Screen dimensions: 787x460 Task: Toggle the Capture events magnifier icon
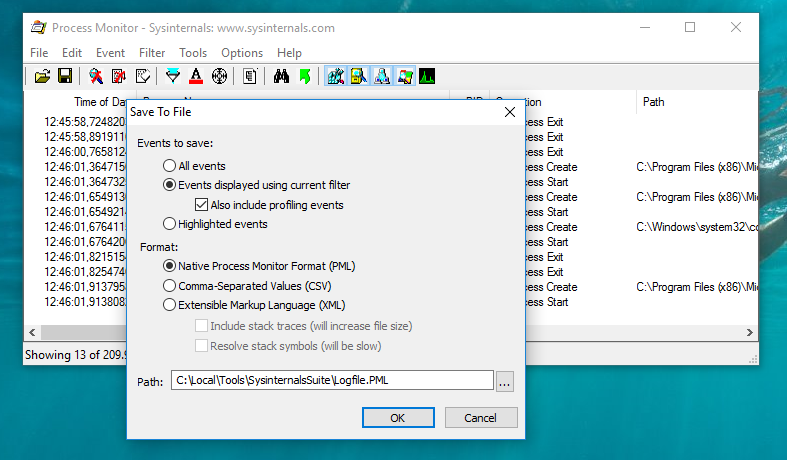96,76
